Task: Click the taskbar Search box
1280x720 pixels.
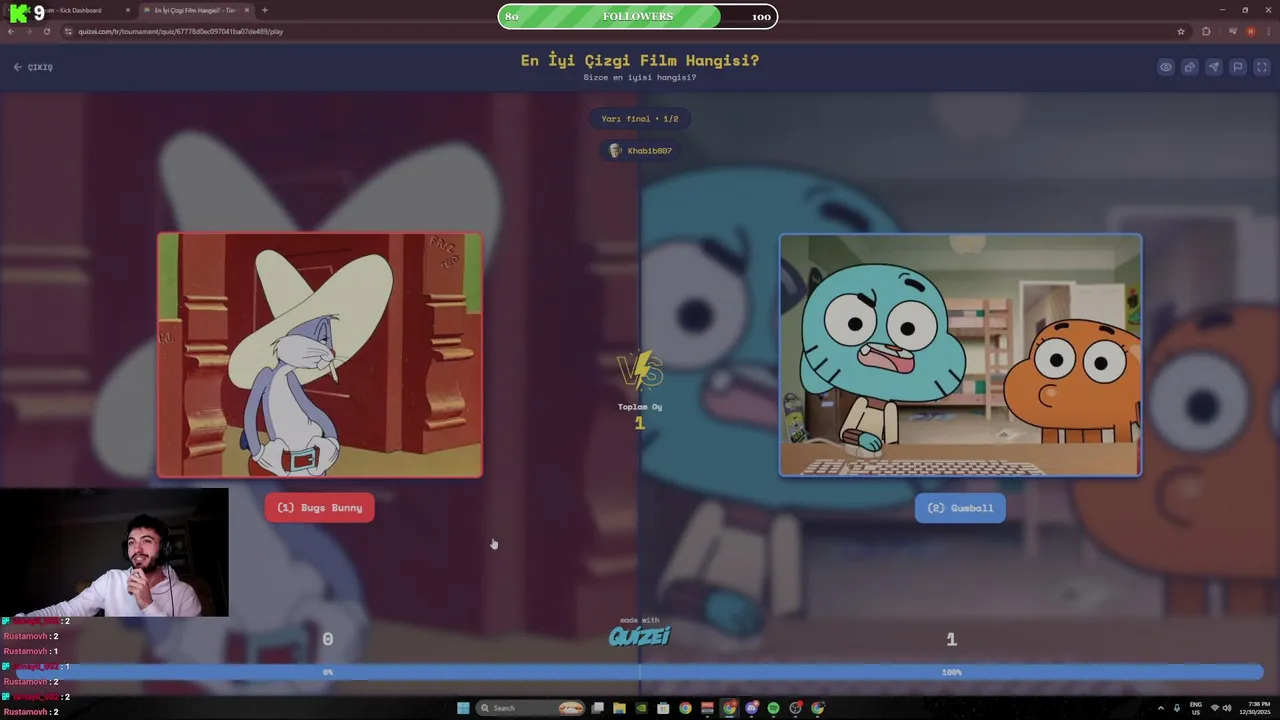Action: [x=530, y=708]
